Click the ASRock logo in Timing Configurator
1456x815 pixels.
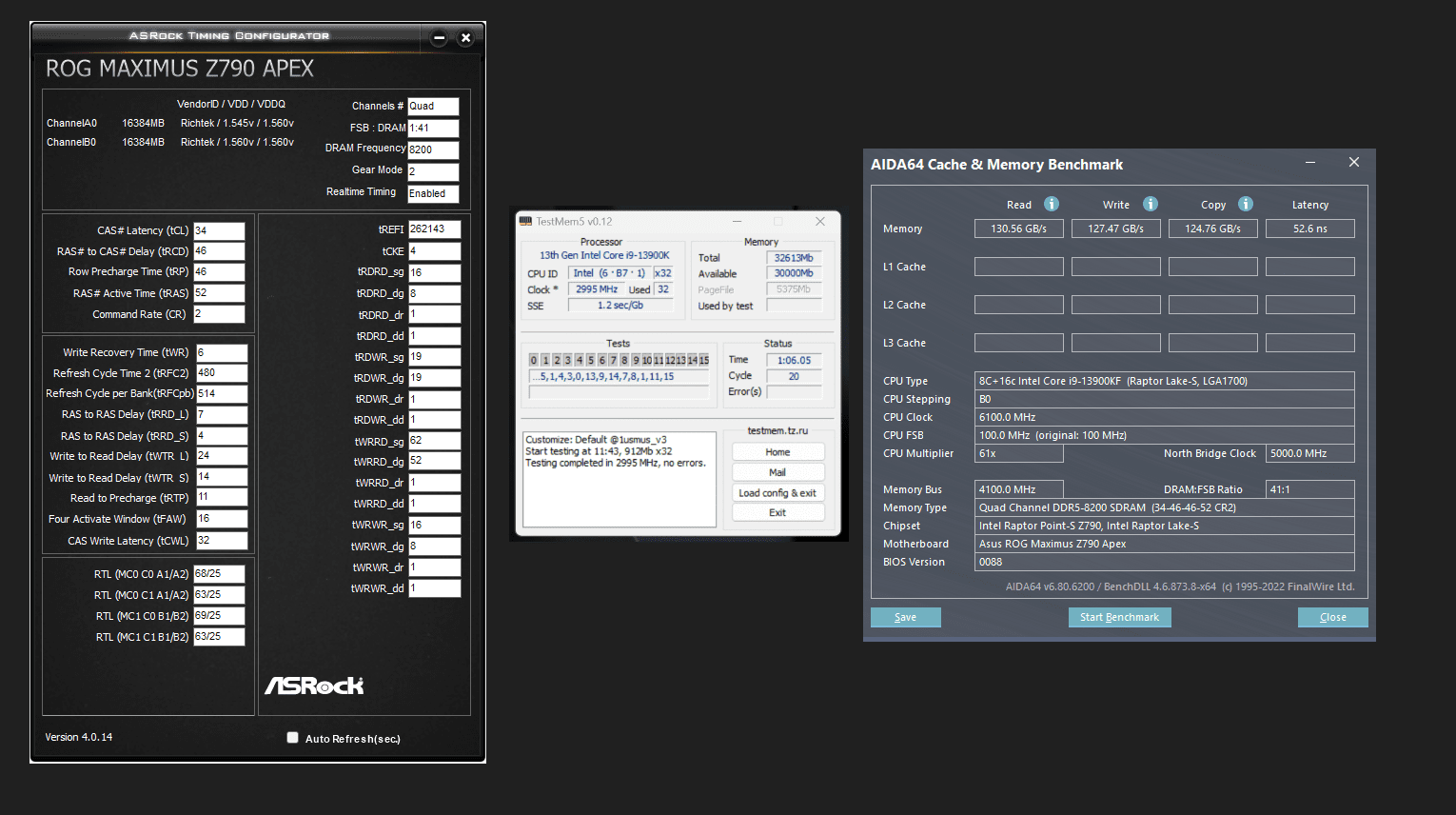[x=314, y=686]
